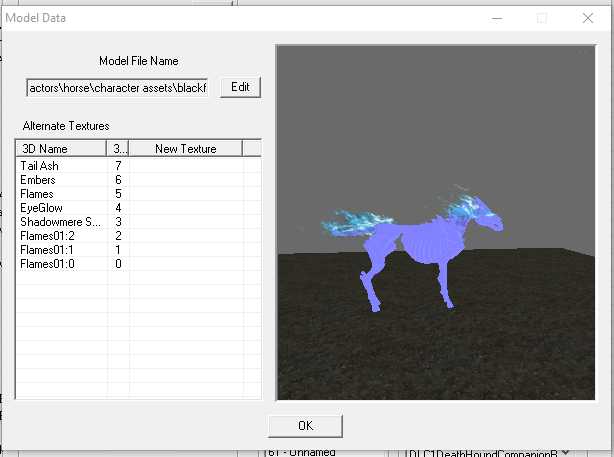Screen dimensions: 614x457
Task: Click the Edit button for model file
Action: 240,87
